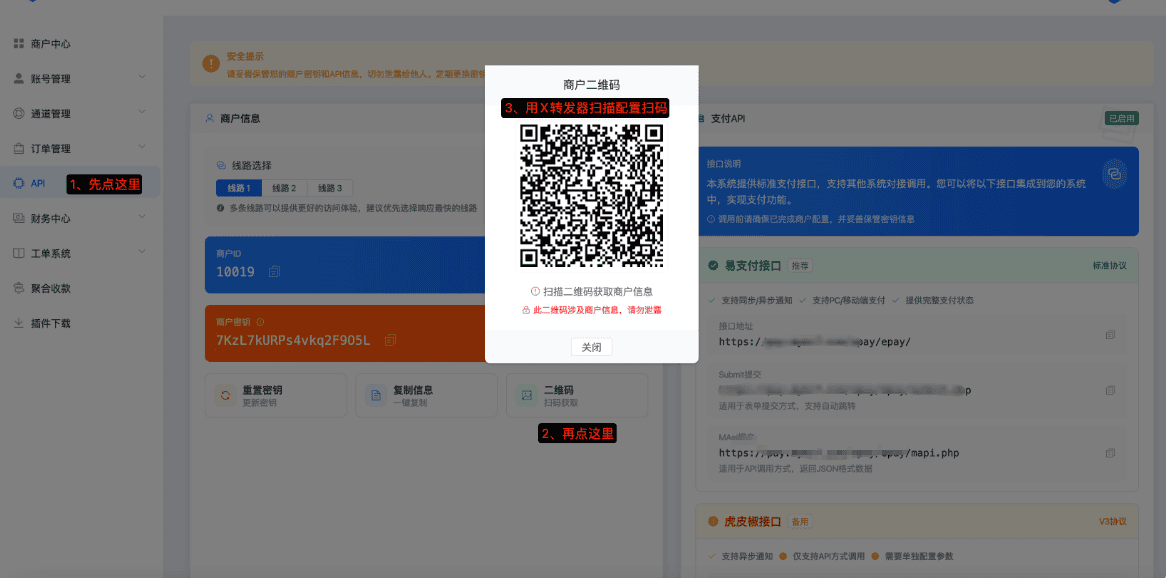Click the 聚合收款 sidebar icon

click(x=19, y=288)
